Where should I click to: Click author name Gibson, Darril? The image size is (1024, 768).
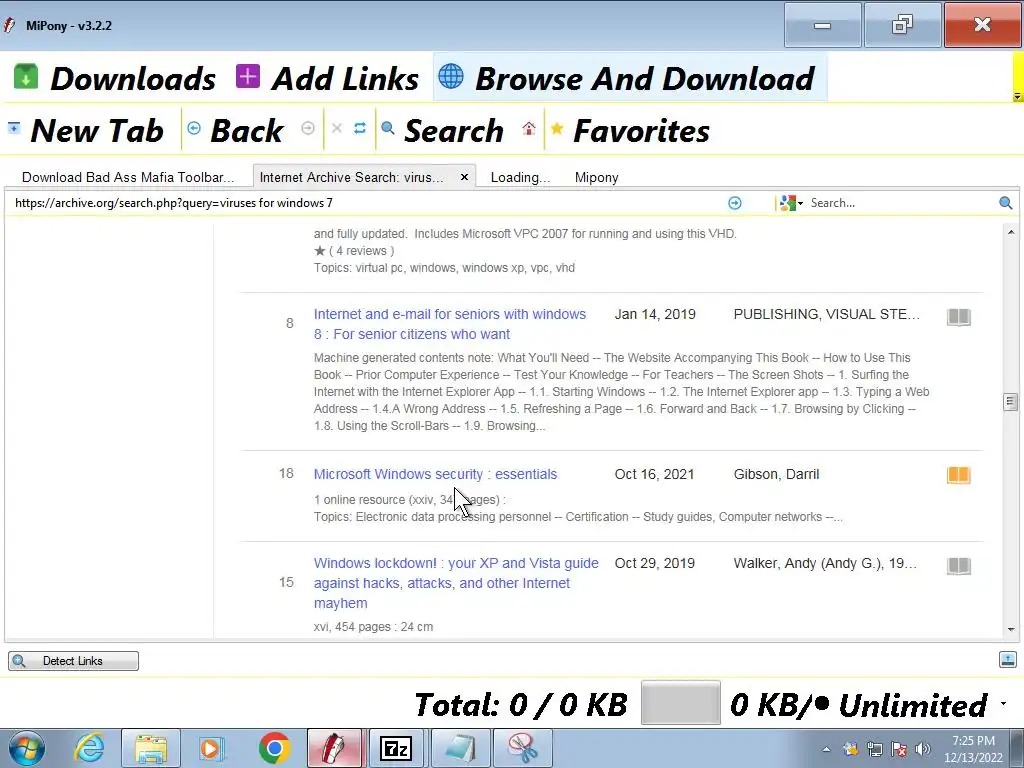click(776, 474)
